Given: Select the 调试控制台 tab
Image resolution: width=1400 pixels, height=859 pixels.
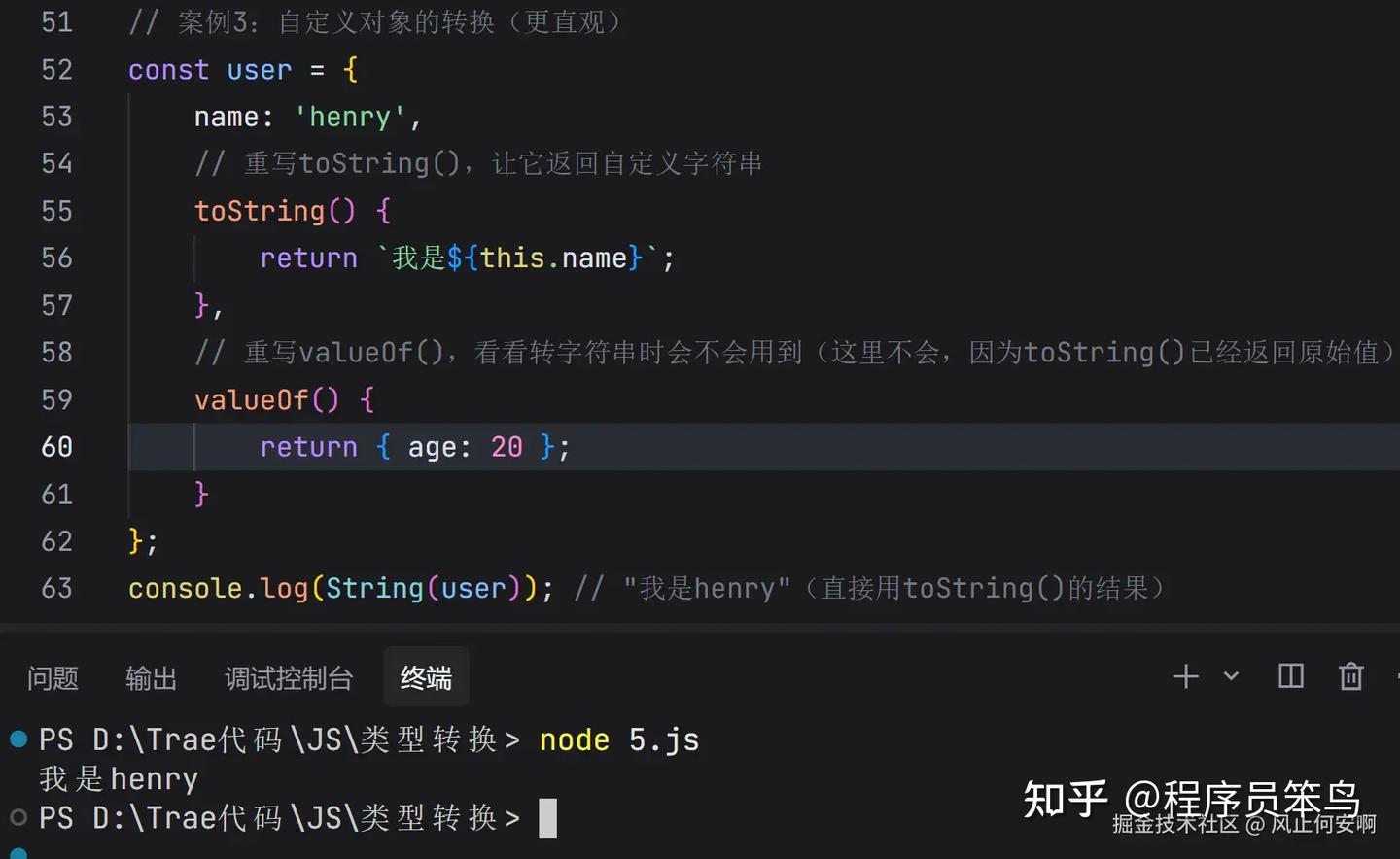Looking at the screenshot, I should coord(289,678).
